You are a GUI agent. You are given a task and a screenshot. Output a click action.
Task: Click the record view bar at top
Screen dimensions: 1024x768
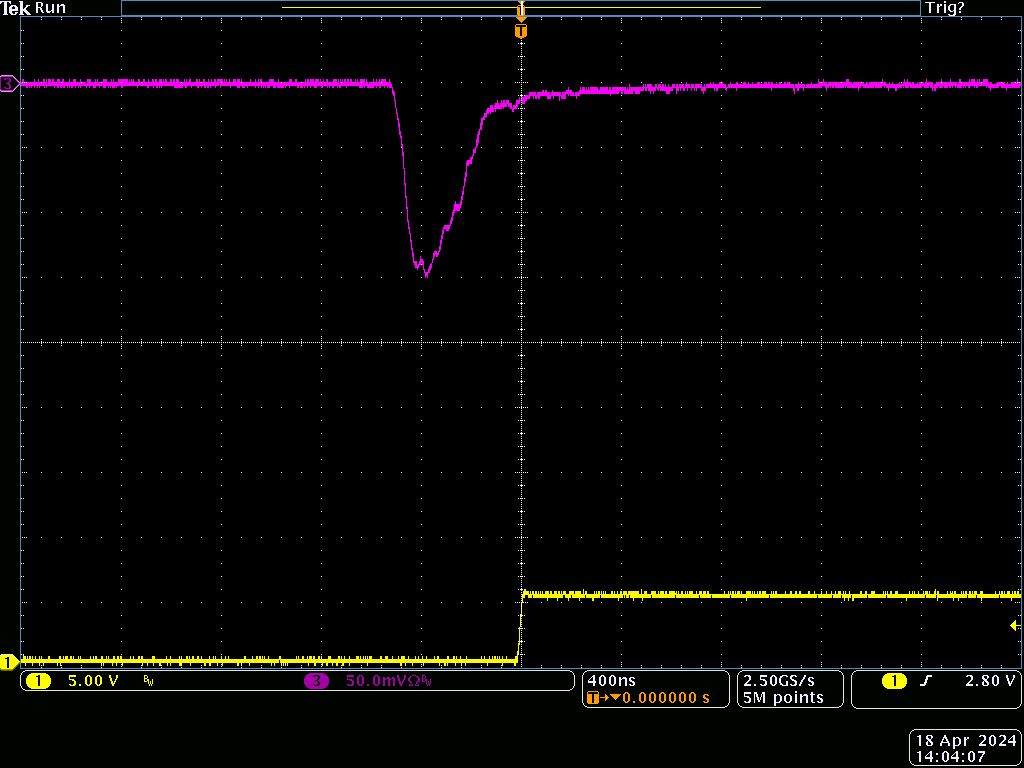click(x=520, y=8)
